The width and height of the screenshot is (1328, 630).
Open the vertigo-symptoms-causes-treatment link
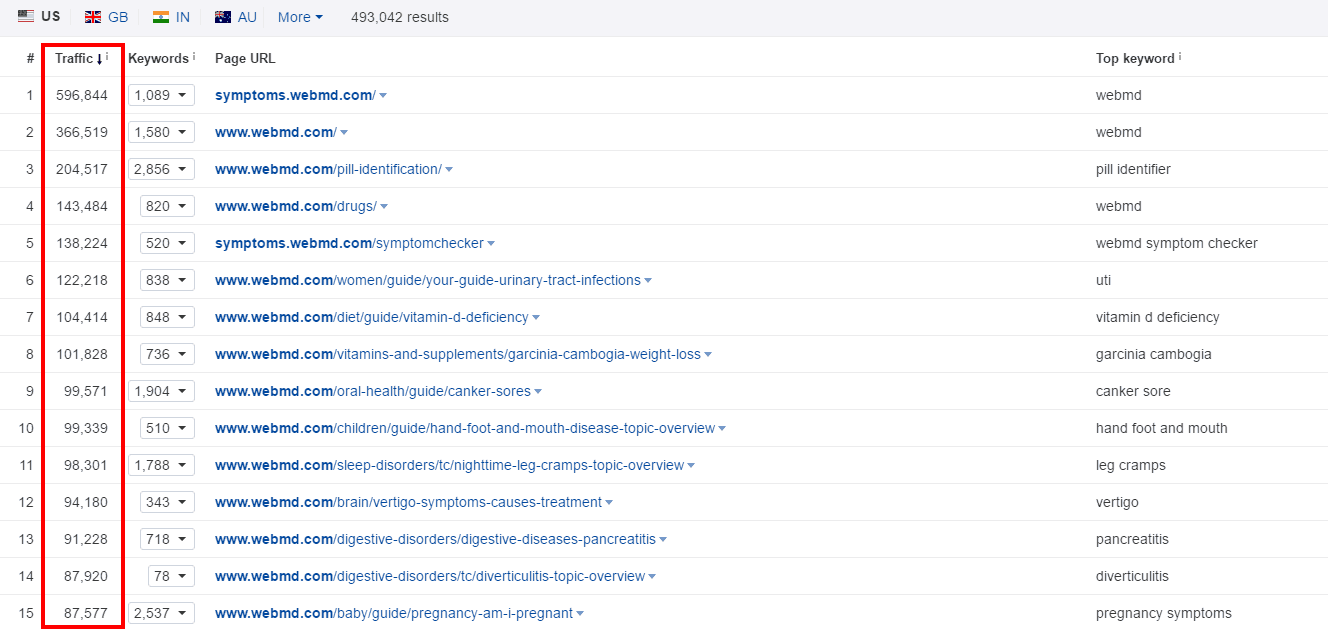408,502
